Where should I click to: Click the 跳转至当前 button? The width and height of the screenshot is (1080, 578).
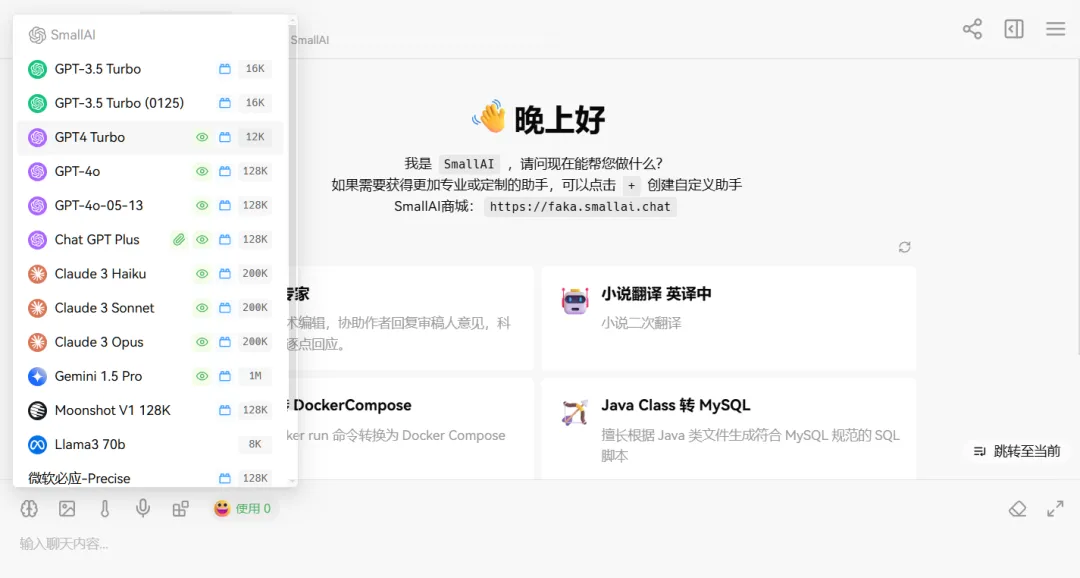coord(1017,451)
